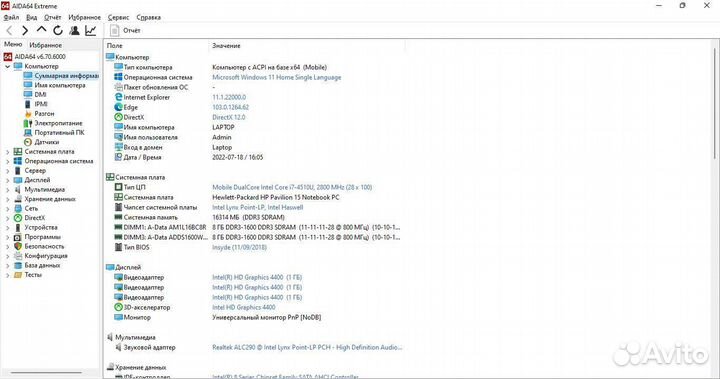The image size is (720, 379).
Task: Click the Internet Explorer icon in report
Action: tap(118, 97)
